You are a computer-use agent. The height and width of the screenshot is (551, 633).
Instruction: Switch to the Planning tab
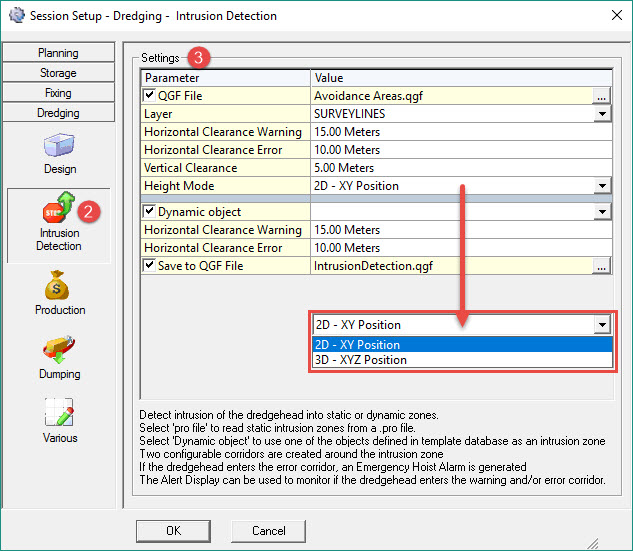click(x=58, y=53)
